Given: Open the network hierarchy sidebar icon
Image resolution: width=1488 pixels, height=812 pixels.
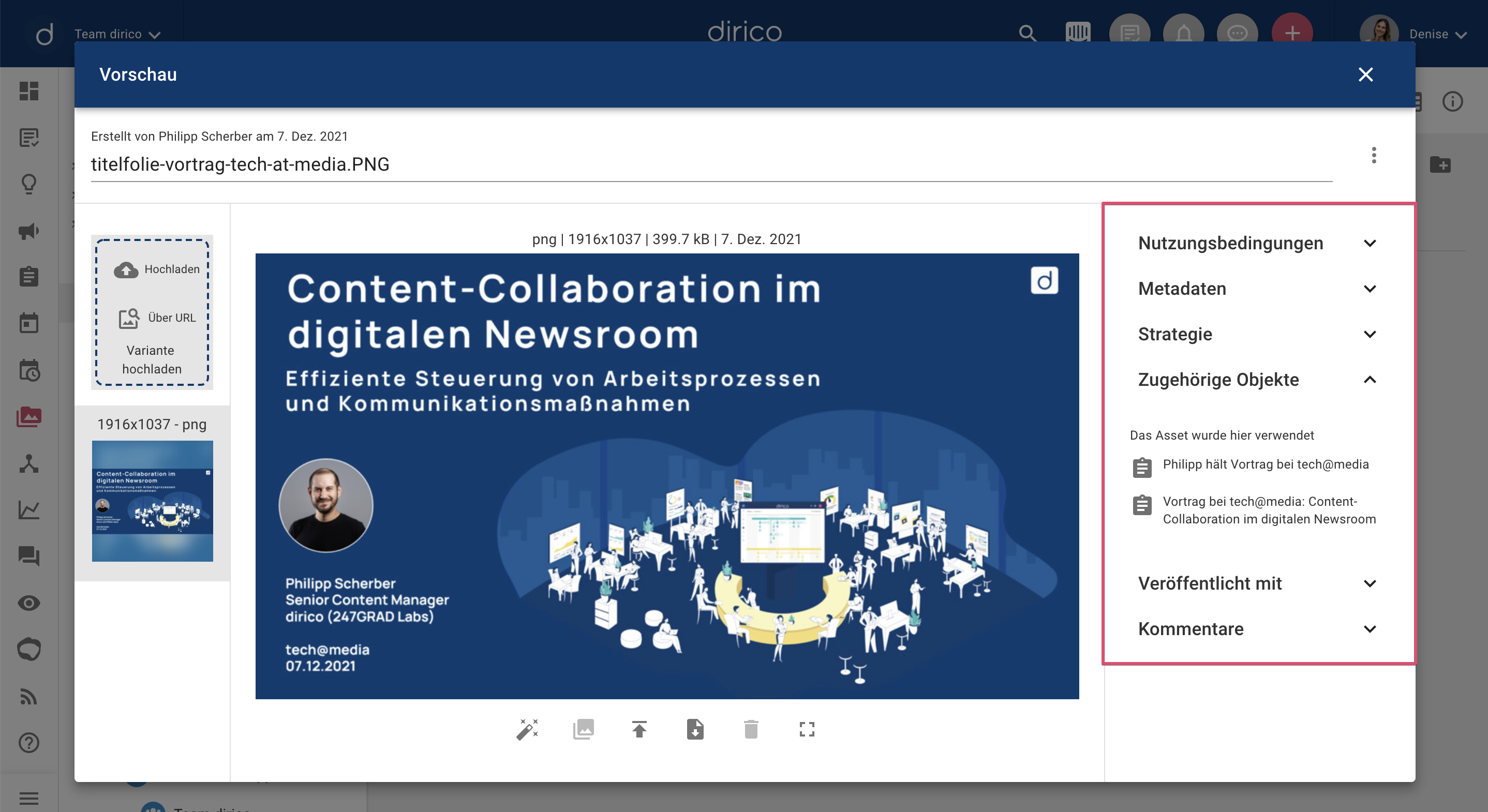Looking at the screenshot, I should tap(29, 463).
